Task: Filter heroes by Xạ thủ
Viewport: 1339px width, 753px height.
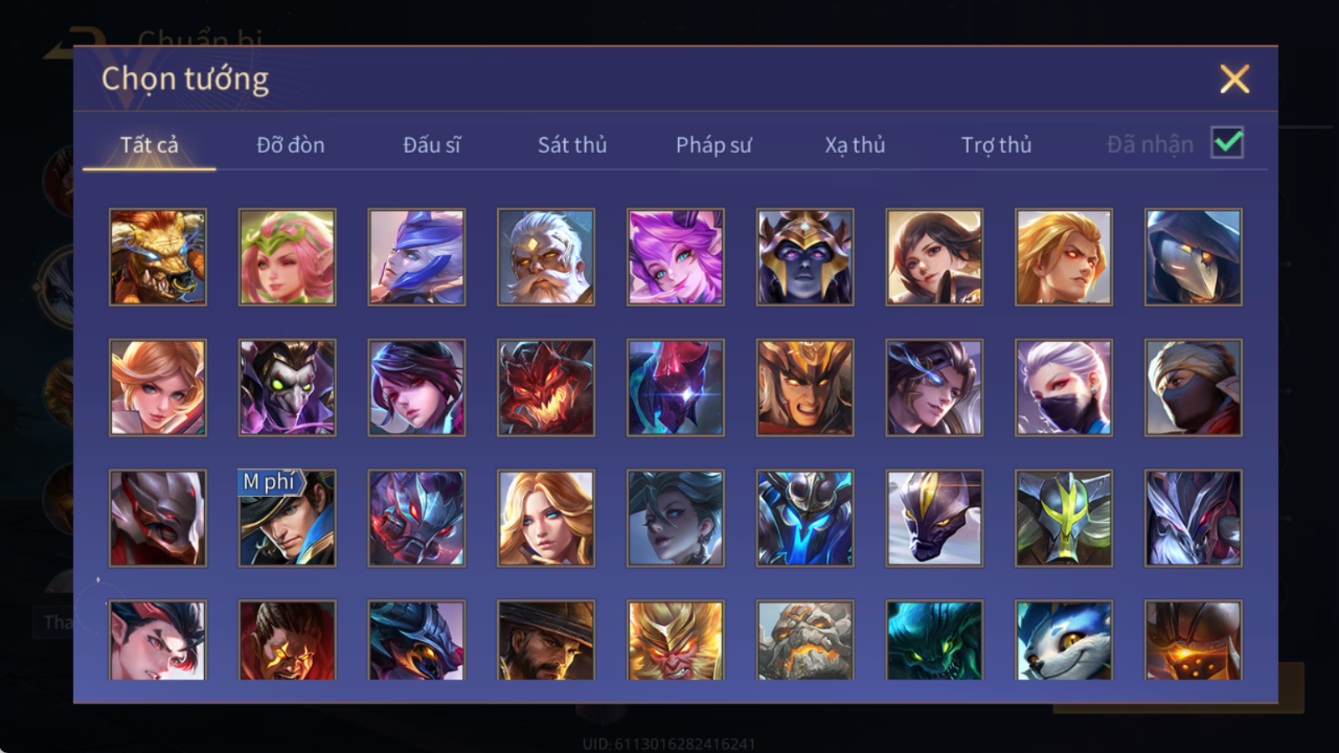Action: pos(855,145)
